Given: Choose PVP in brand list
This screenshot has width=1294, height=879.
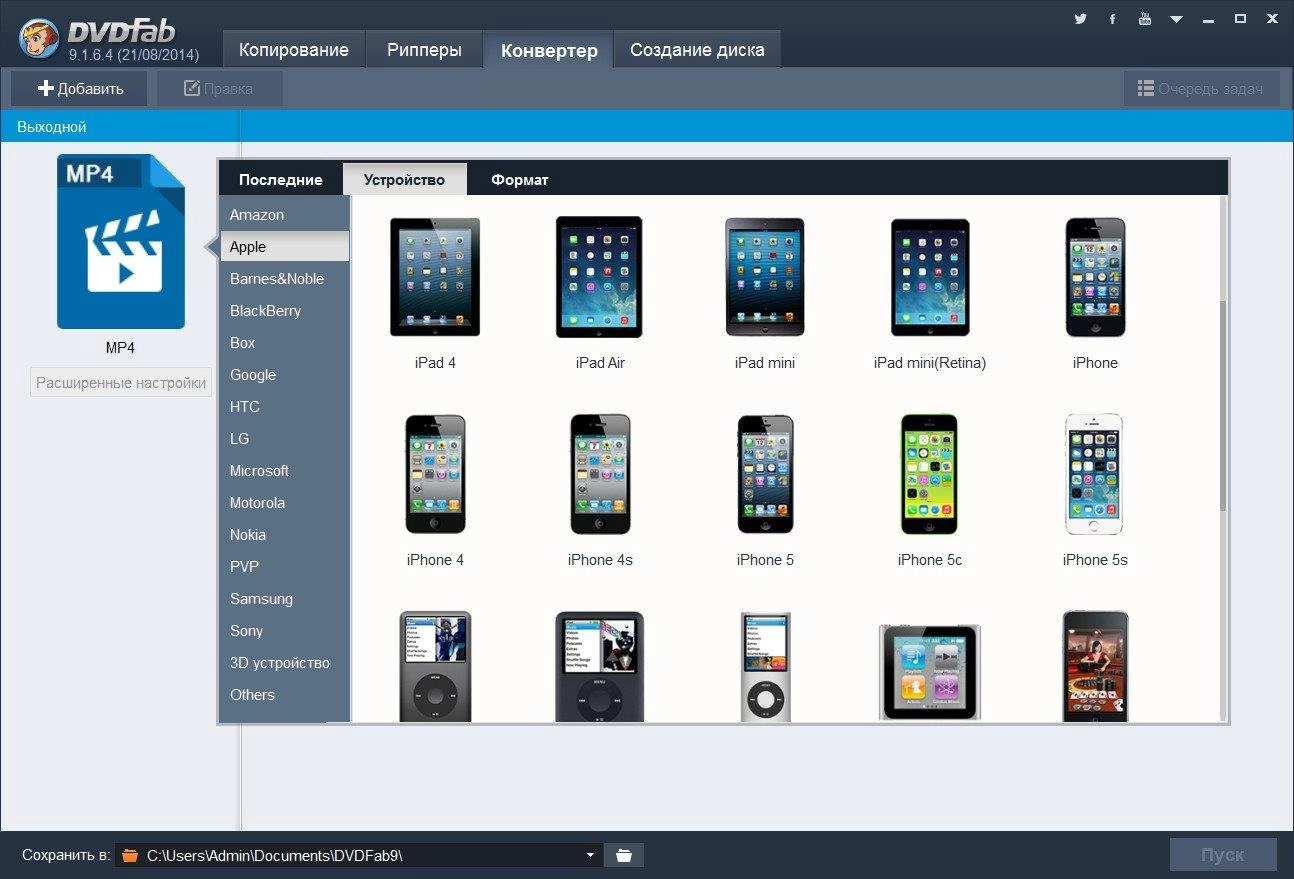Looking at the screenshot, I should click(285, 567).
